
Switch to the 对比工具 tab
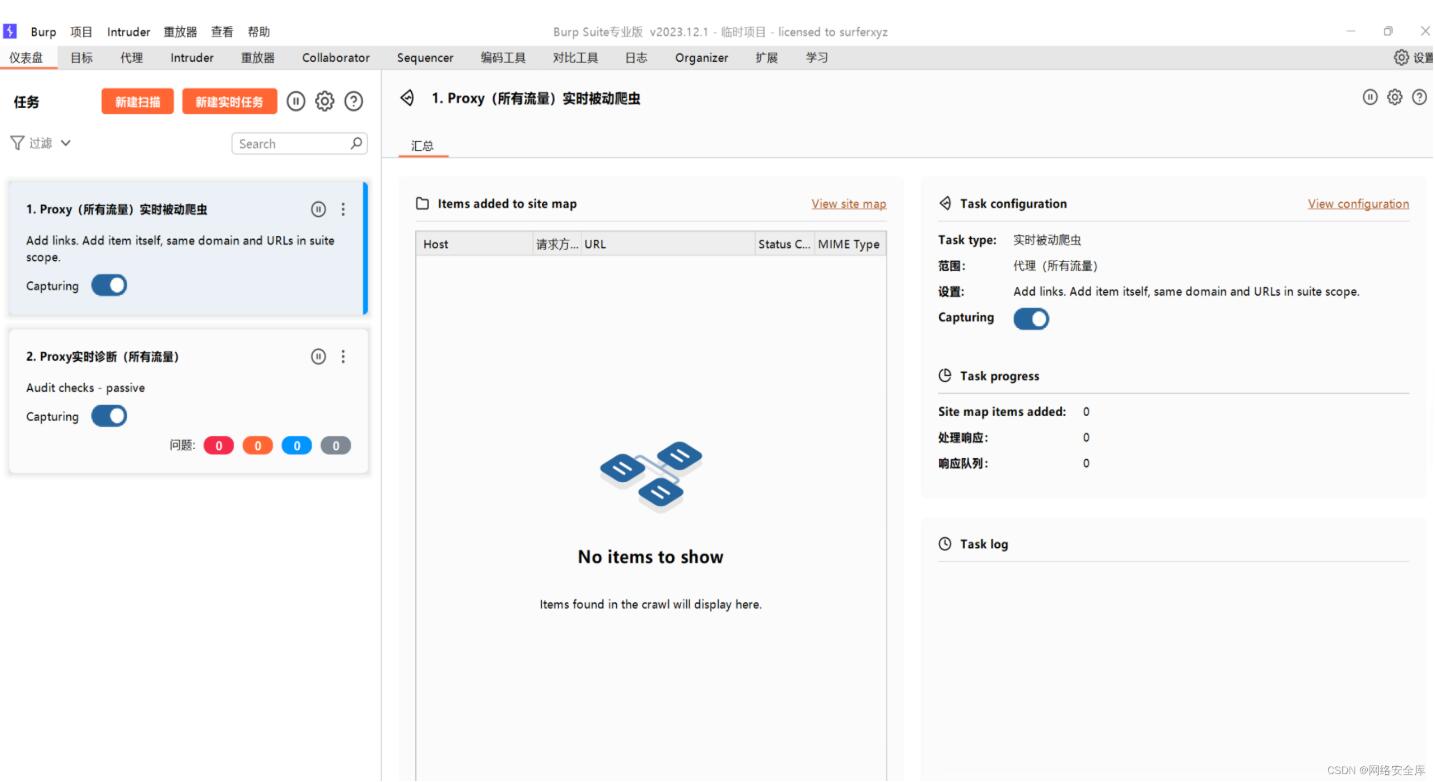pos(575,58)
